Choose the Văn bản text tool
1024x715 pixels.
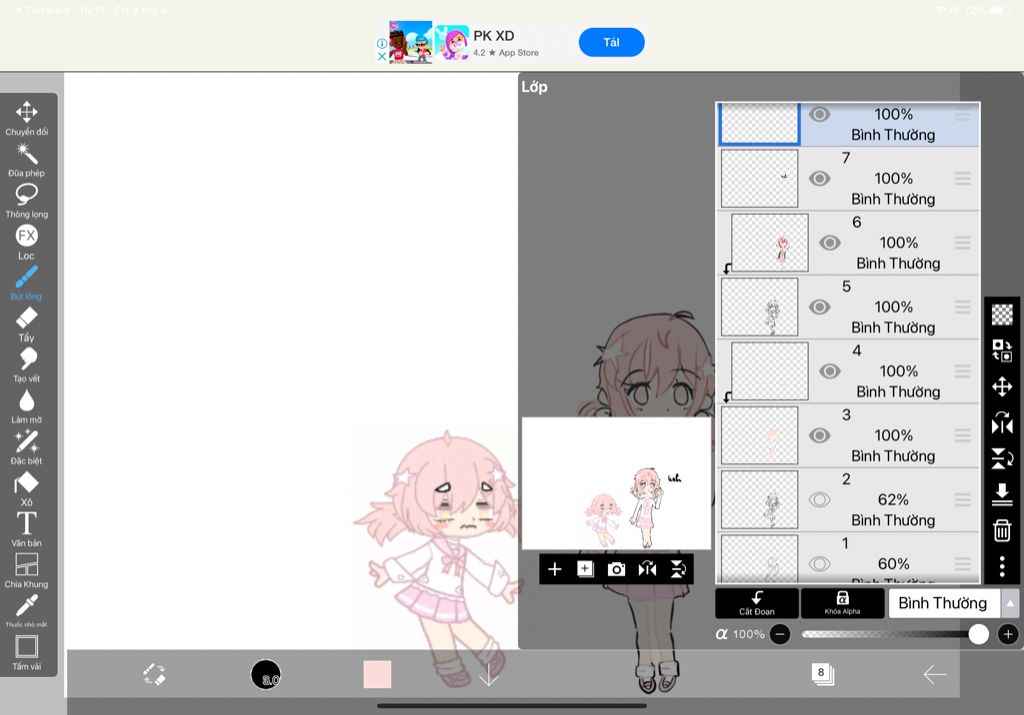(27, 522)
